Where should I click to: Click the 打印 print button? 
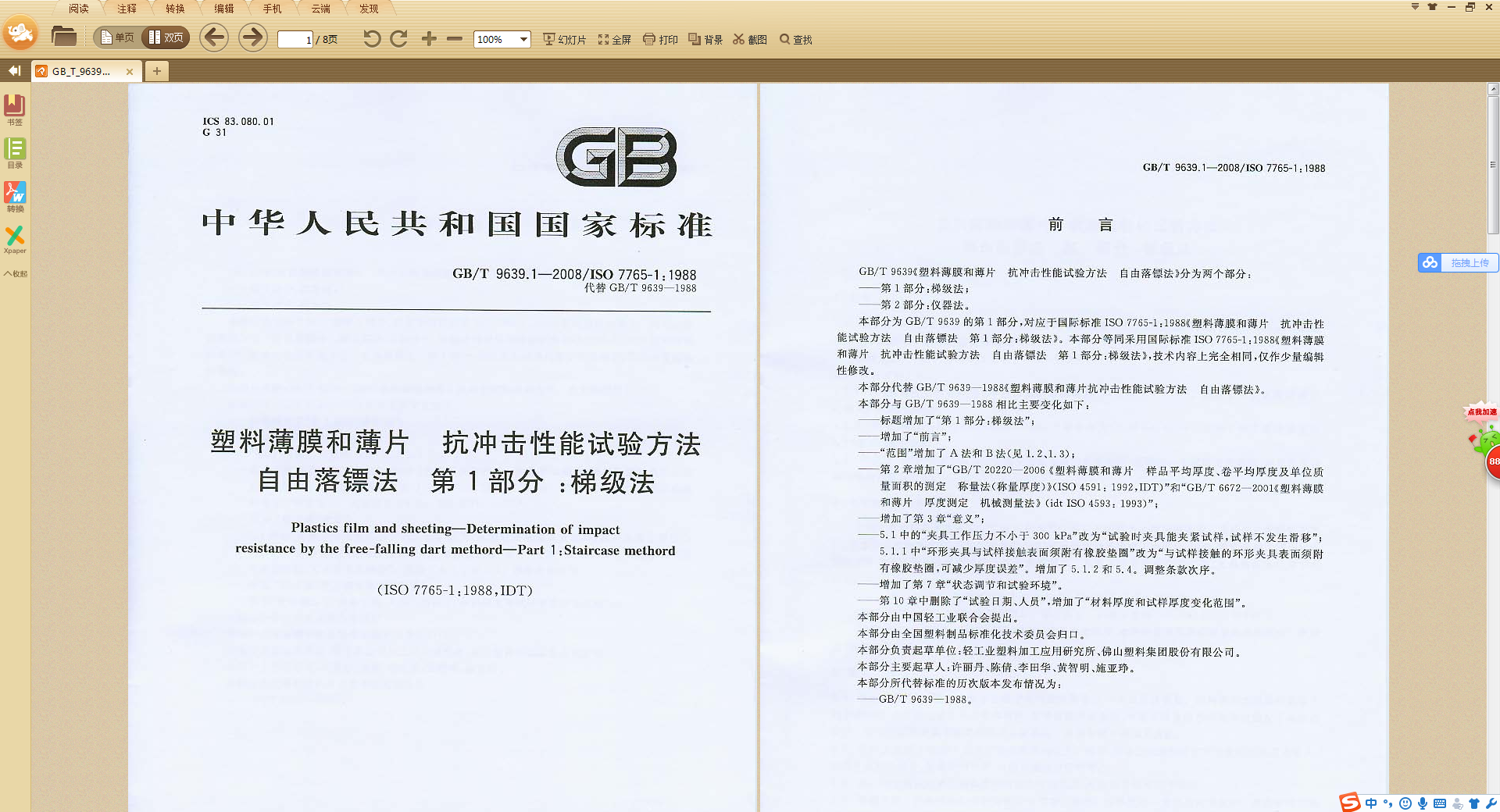(x=660, y=40)
